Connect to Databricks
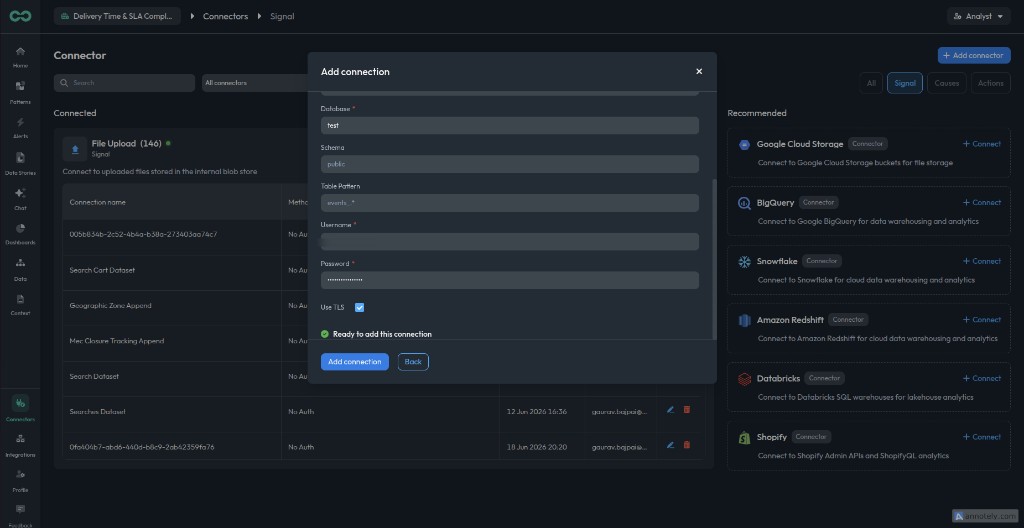The image size is (1024, 528). pyautogui.click(x=982, y=378)
